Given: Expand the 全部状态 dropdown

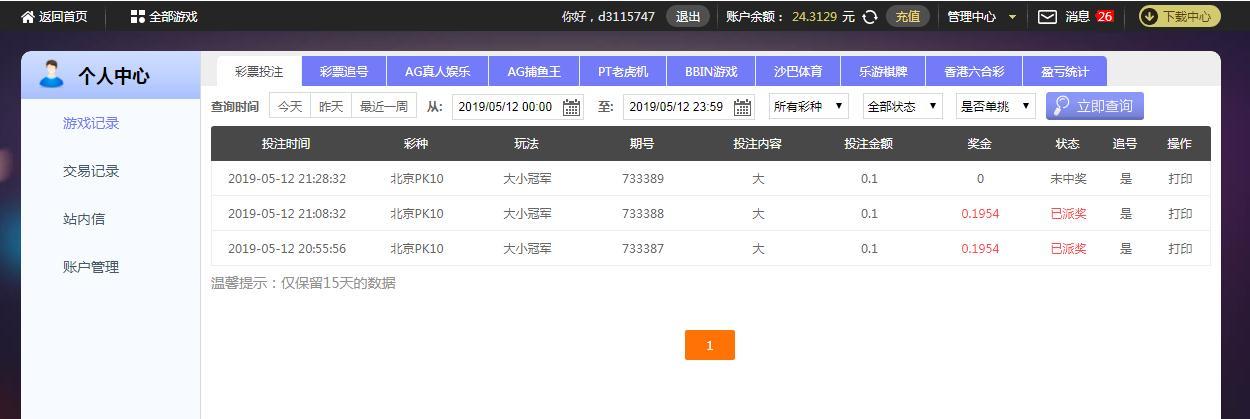Looking at the screenshot, I should [902, 107].
